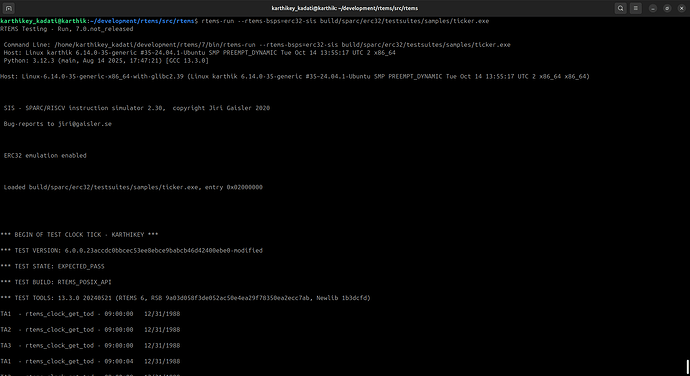Click the 'SIS - SPARC/RISCV instruction simulator' line
The width and height of the screenshot is (690, 376).
137,108
